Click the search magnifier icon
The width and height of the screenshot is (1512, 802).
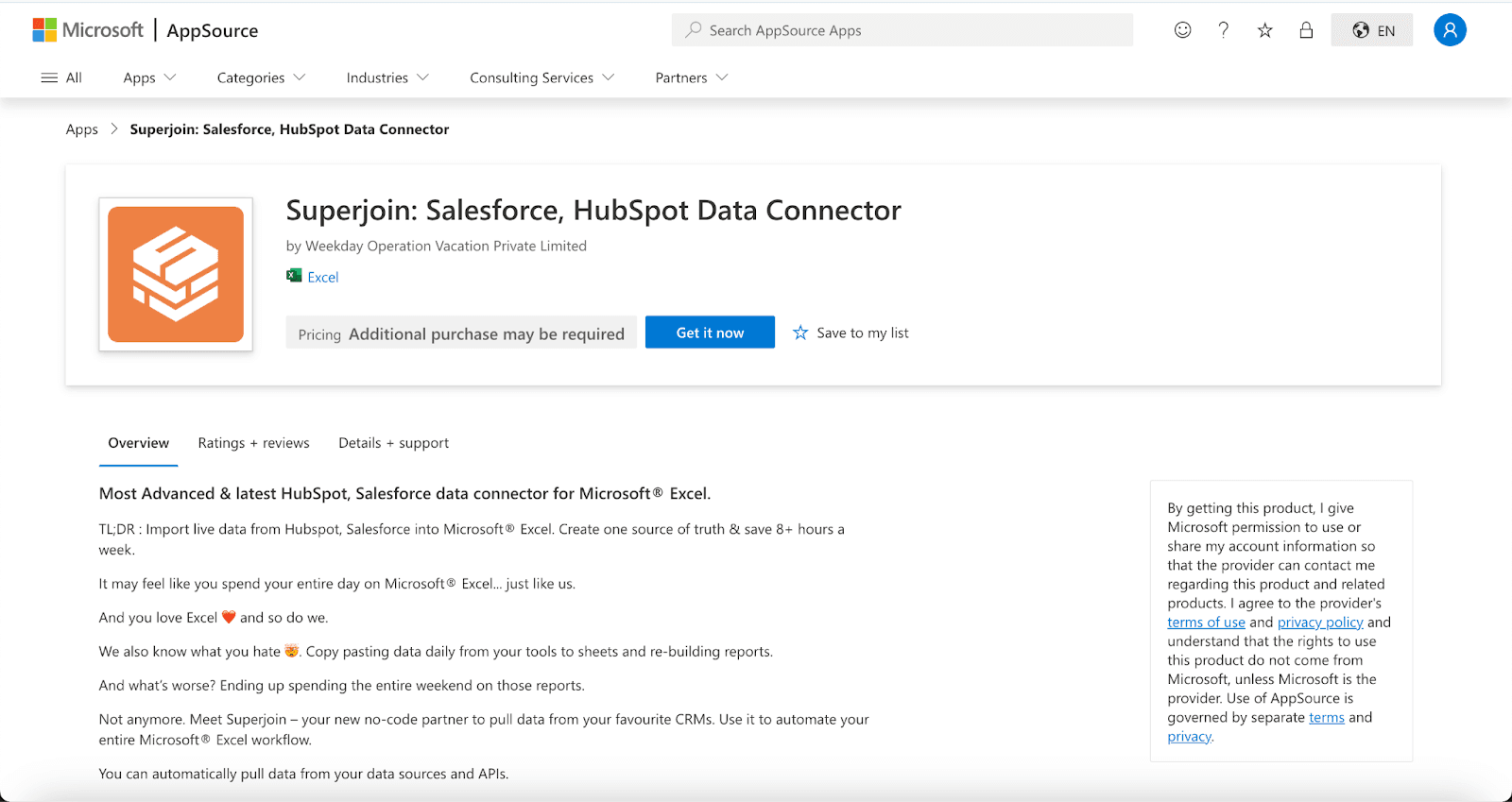[694, 30]
